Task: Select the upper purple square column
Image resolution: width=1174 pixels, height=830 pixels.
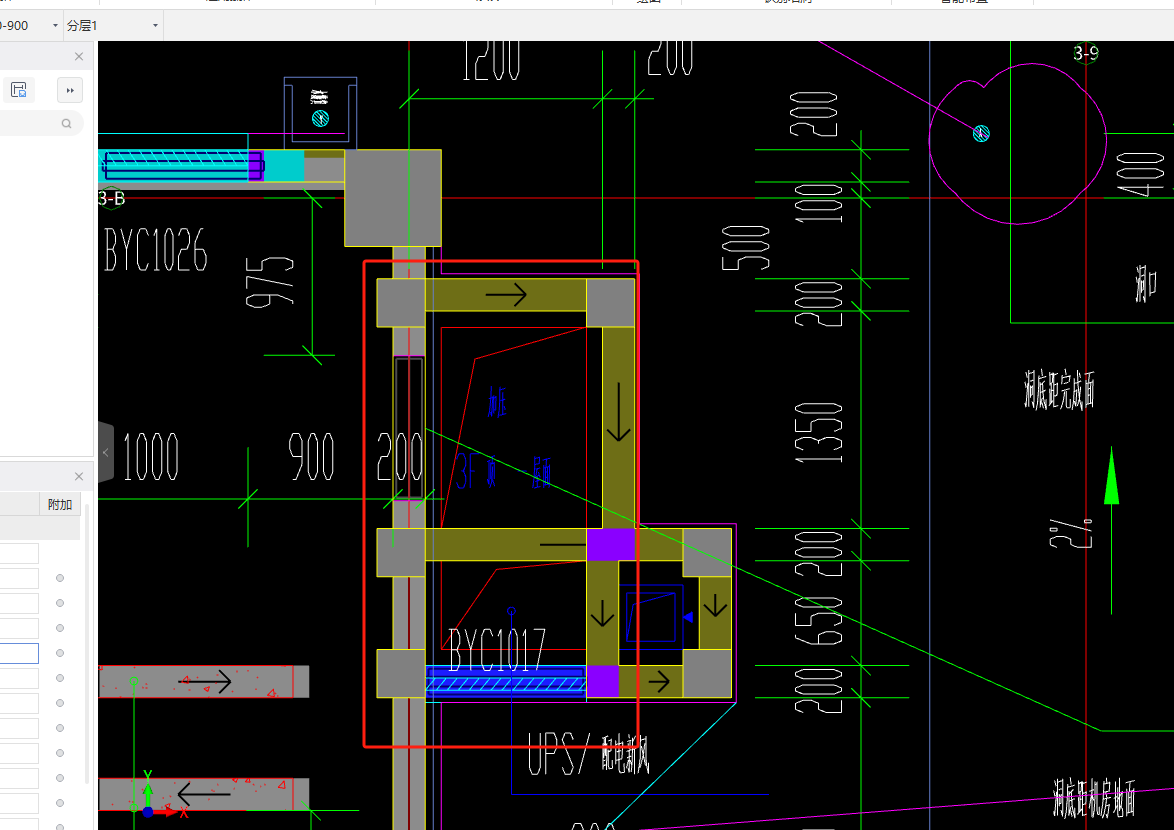Action: click(610, 545)
